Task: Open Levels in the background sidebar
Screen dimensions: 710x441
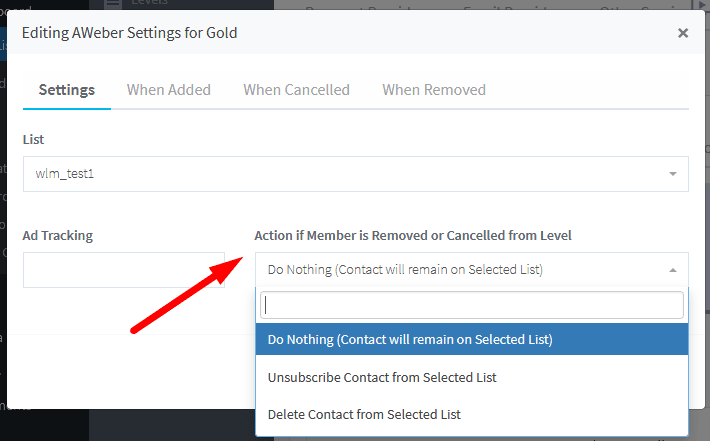Action: (150, 4)
